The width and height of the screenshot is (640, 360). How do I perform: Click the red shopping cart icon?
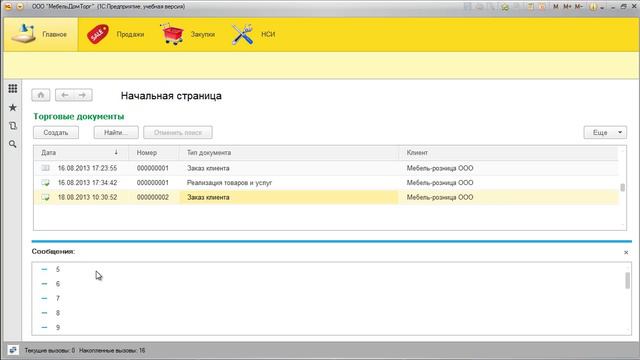[172, 34]
